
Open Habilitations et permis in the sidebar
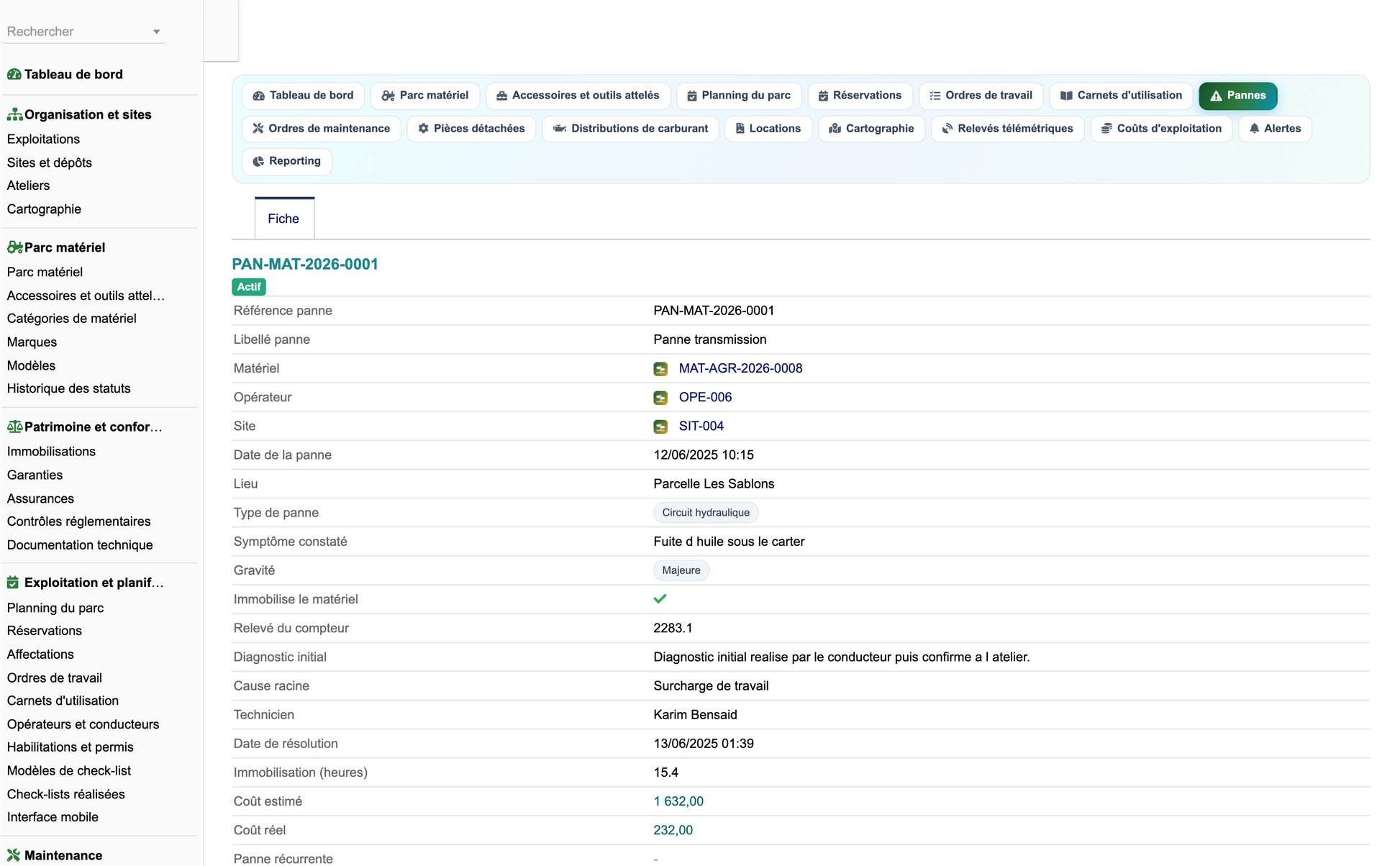[70, 747]
